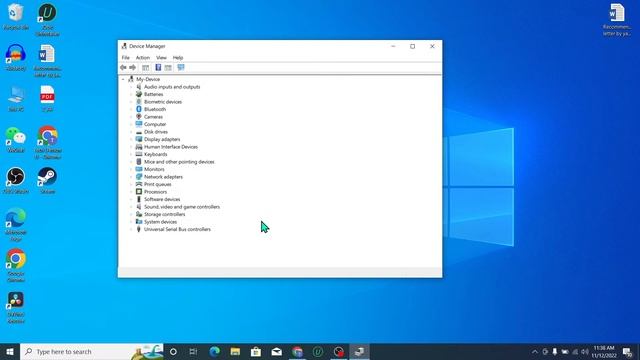Toggle the Show/Hide Action Pane toolbar icon
The height and width of the screenshot is (360, 640).
coord(168,67)
